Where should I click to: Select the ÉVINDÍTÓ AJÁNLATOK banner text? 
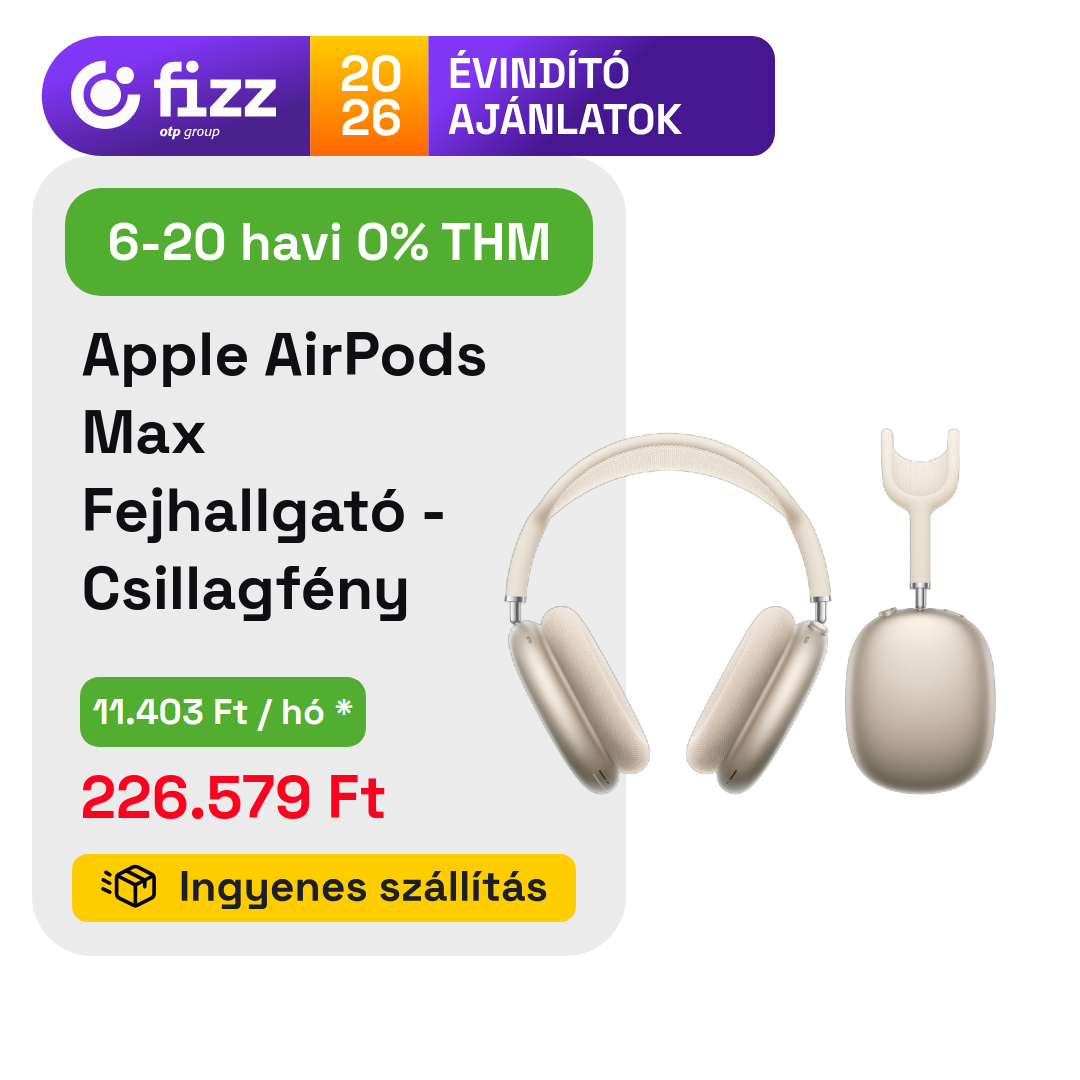(x=564, y=96)
